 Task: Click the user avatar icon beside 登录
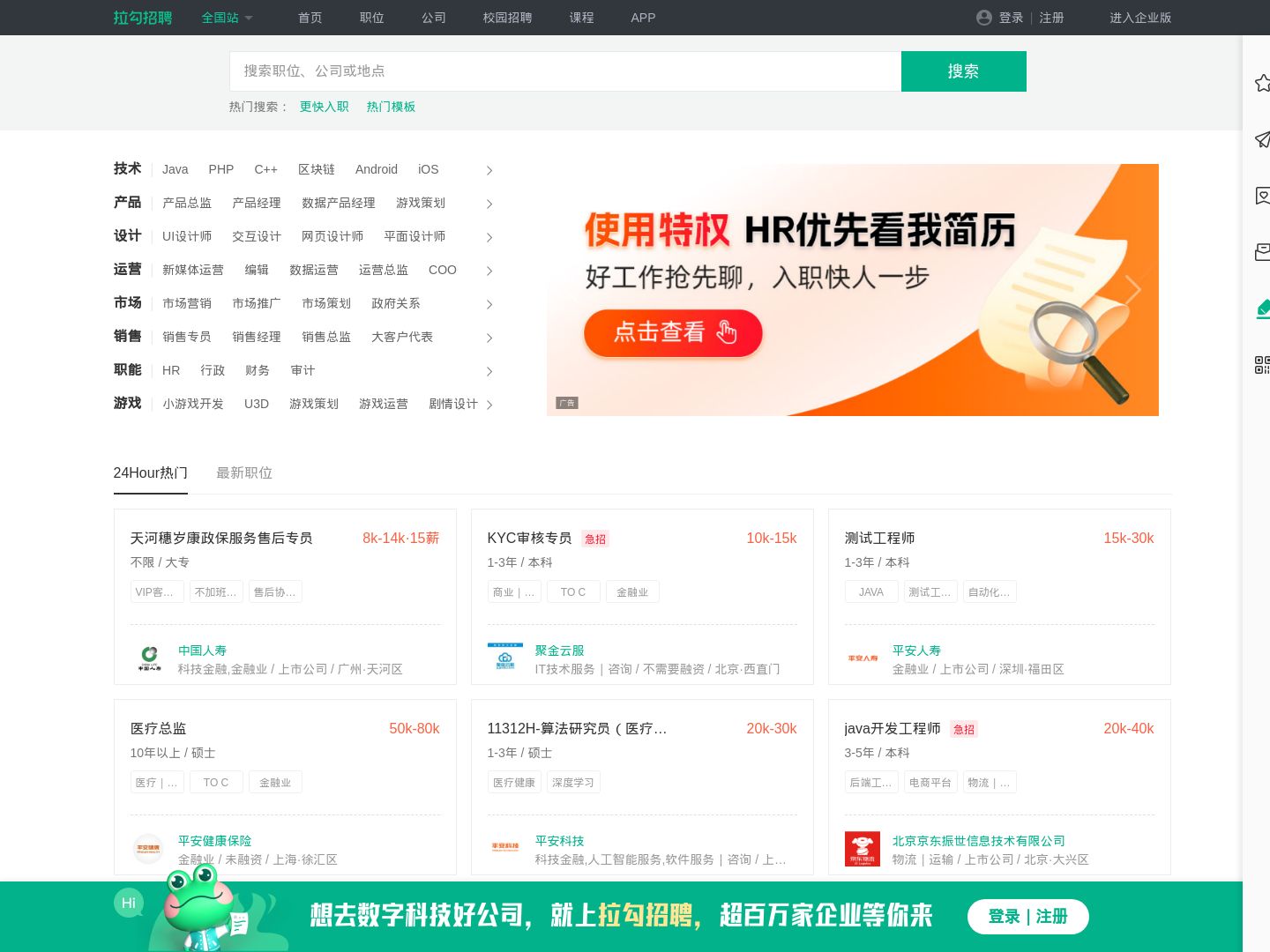[984, 18]
